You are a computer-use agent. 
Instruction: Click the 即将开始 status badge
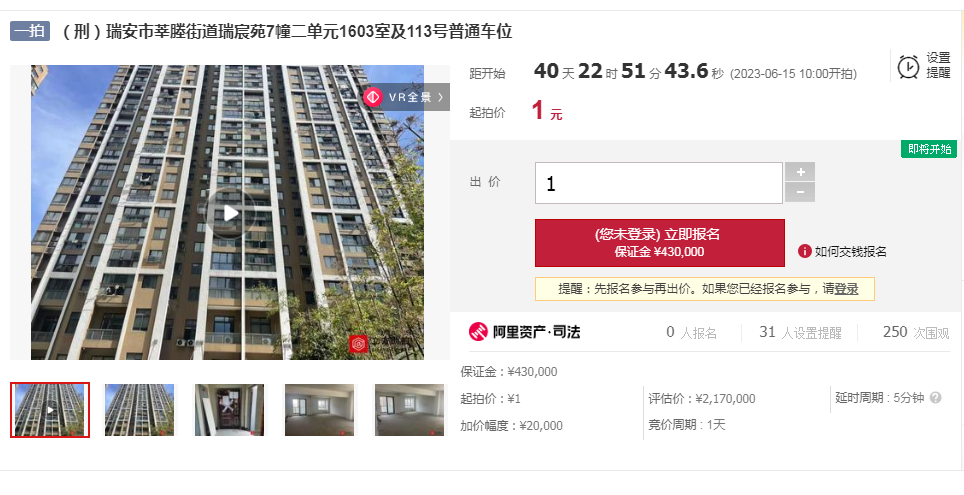929,149
